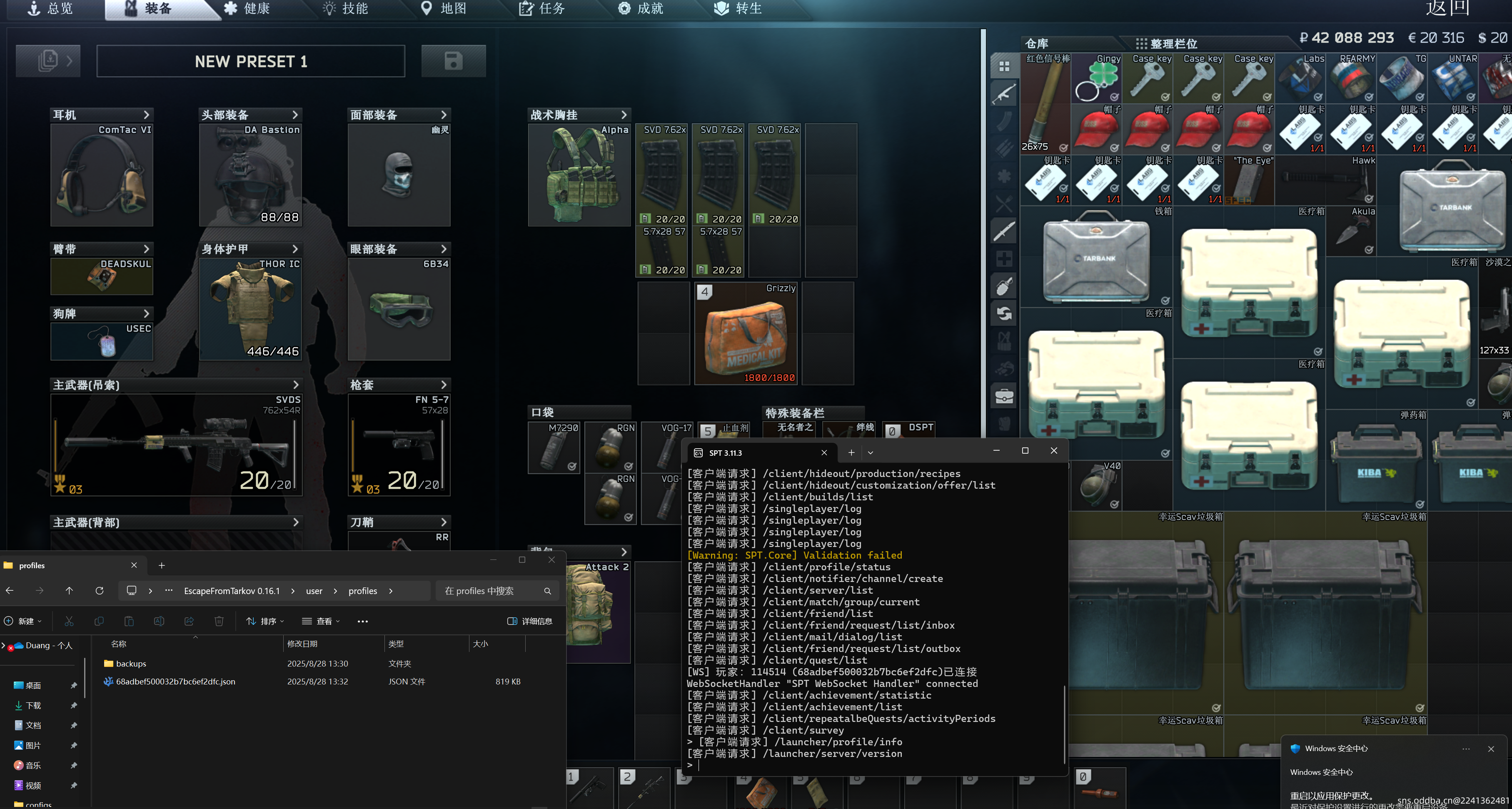Viewport: 1512px width, 809px height.
Task: Click the load preset icon left of name
Action: (48, 61)
